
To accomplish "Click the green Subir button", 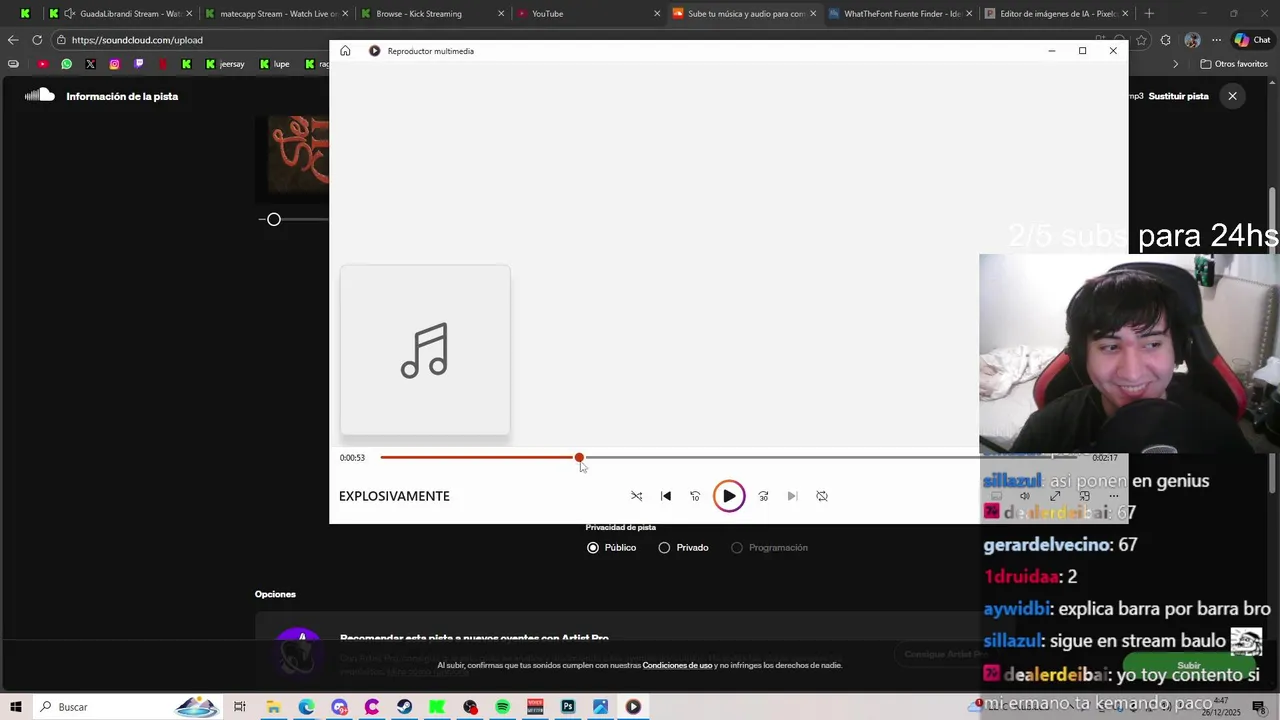I will click(x=1189, y=665).
